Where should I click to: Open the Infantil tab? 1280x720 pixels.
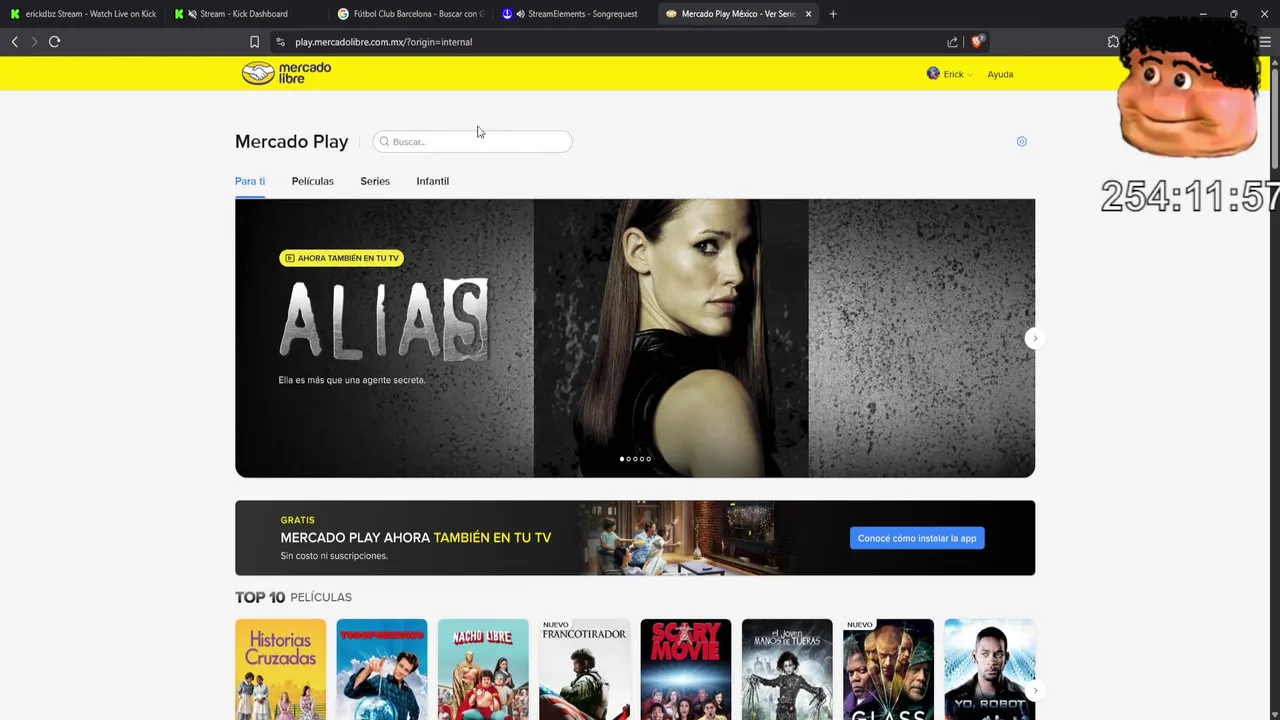(433, 181)
